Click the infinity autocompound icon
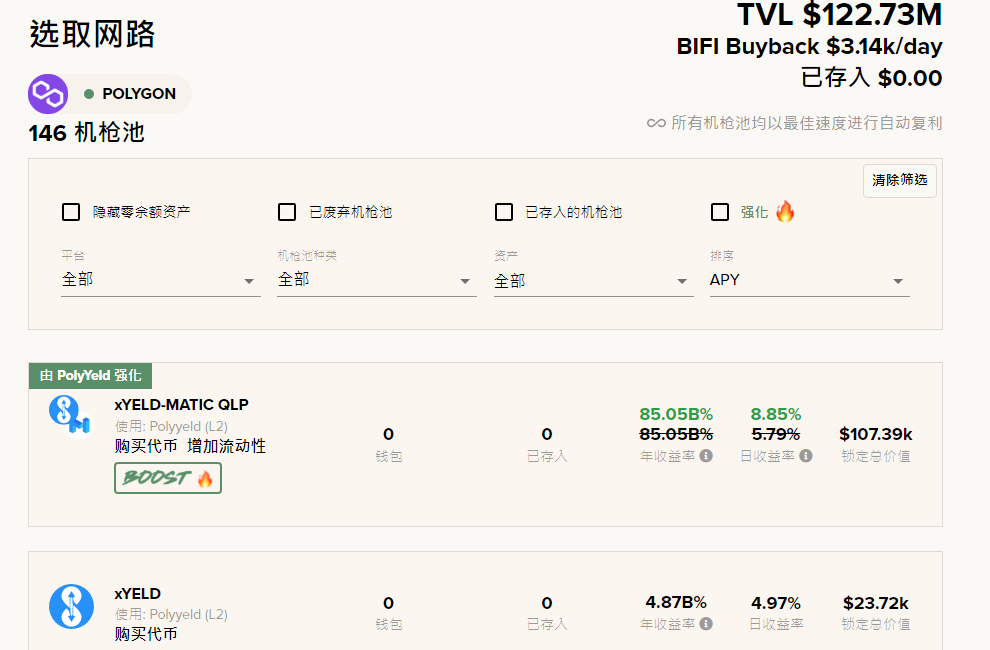Viewport: 990px width, 650px height. (x=656, y=123)
